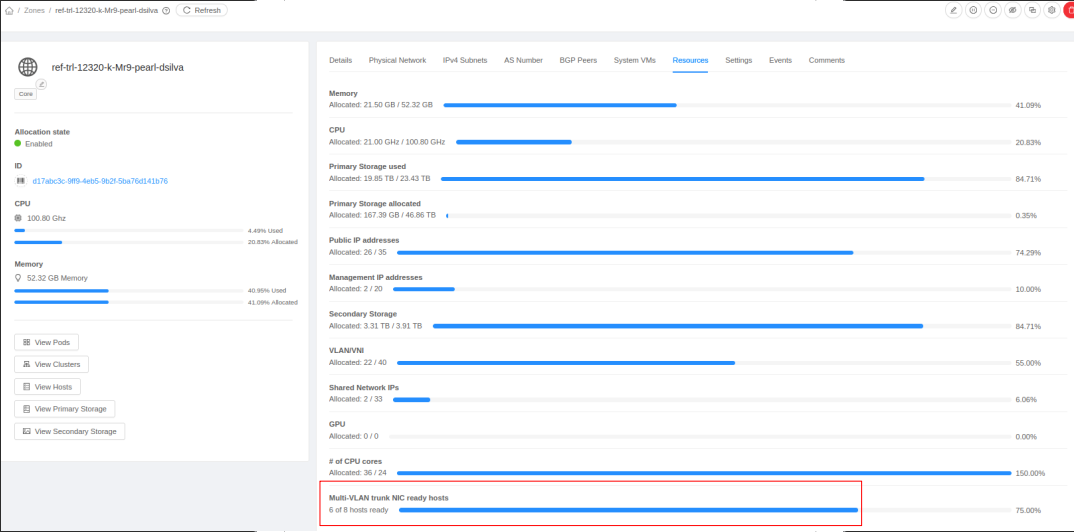Select the Resources tab

(690, 60)
